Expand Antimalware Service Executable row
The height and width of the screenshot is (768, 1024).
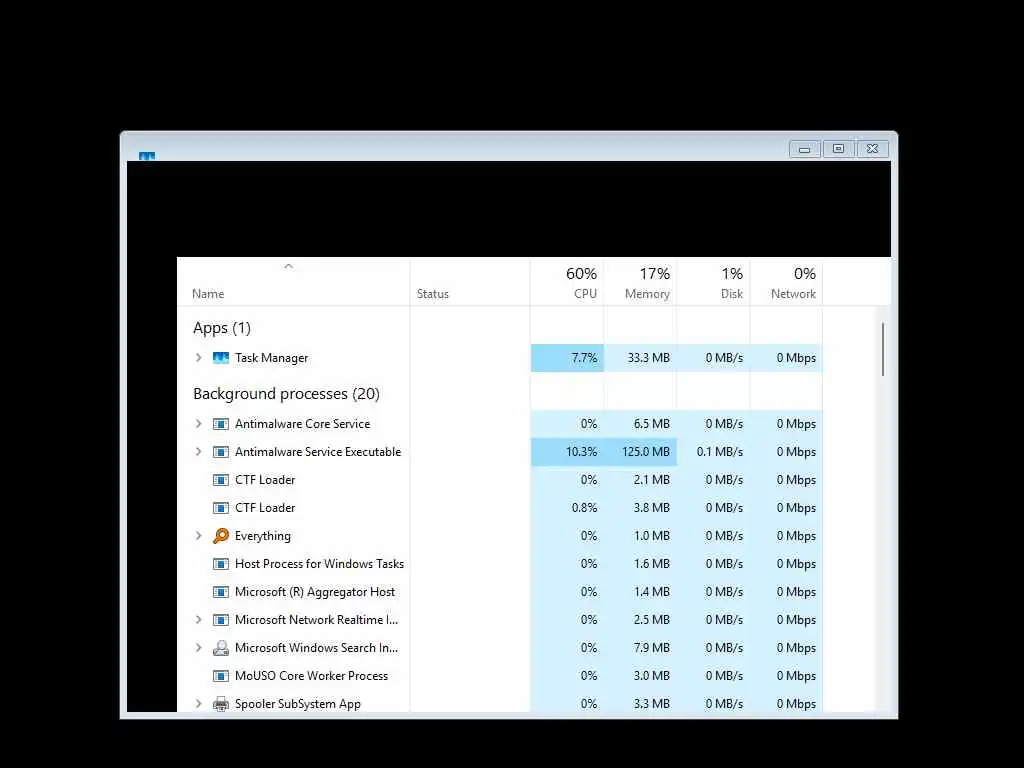(x=199, y=452)
